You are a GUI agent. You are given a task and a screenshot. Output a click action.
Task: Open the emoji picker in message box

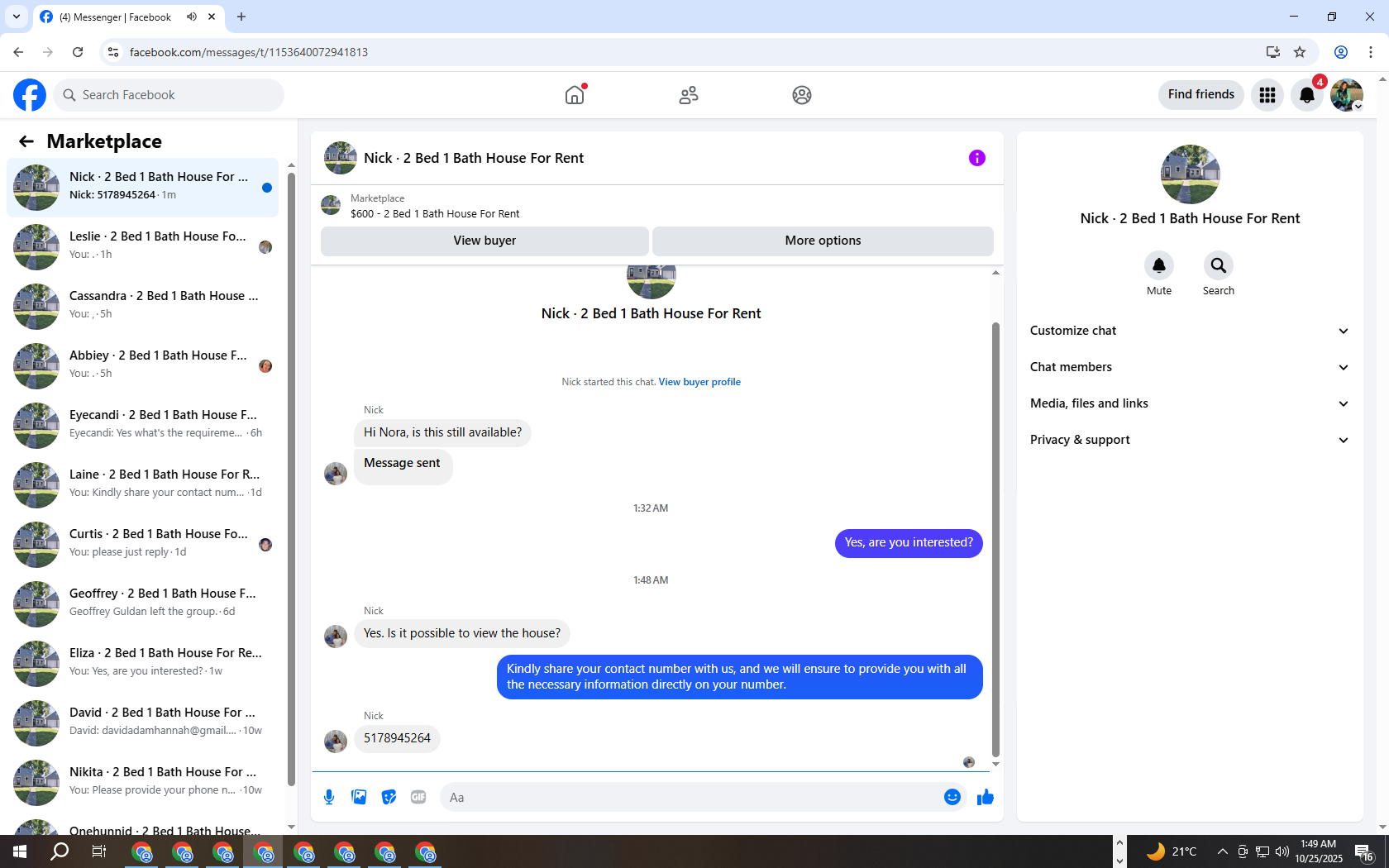click(952, 797)
